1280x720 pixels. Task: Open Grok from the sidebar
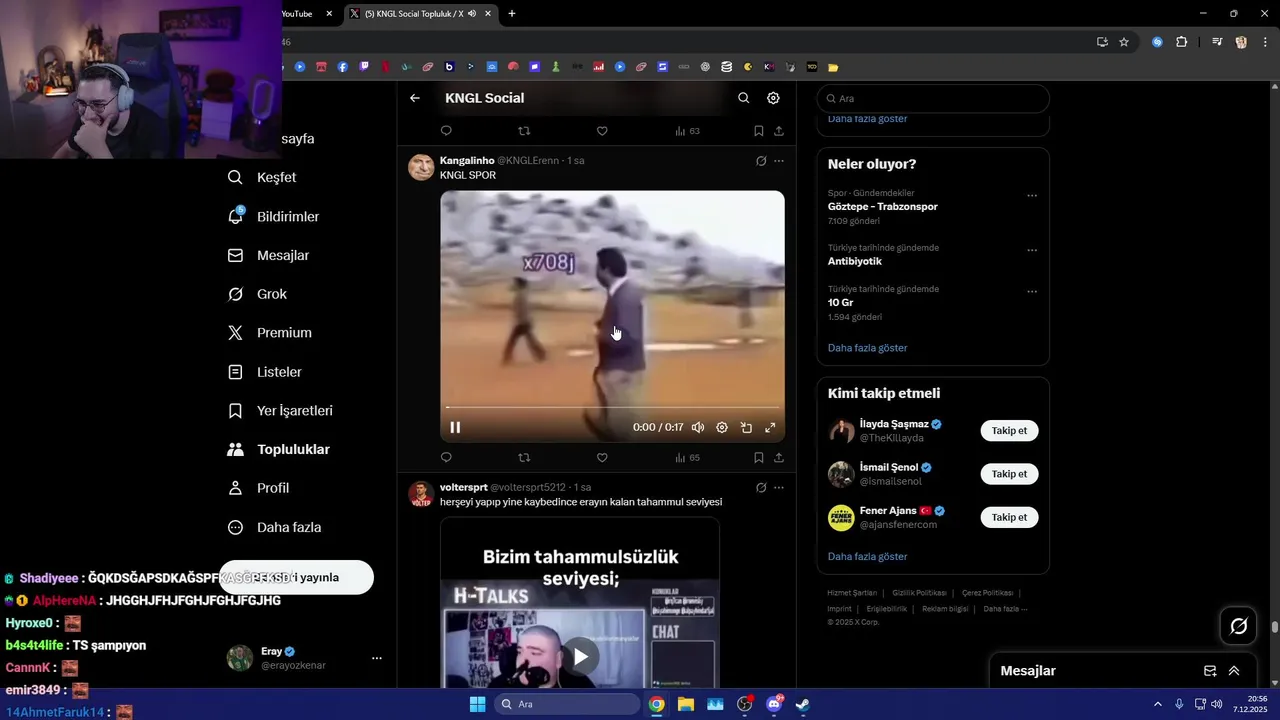pyautogui.click(x=258, y=294)
